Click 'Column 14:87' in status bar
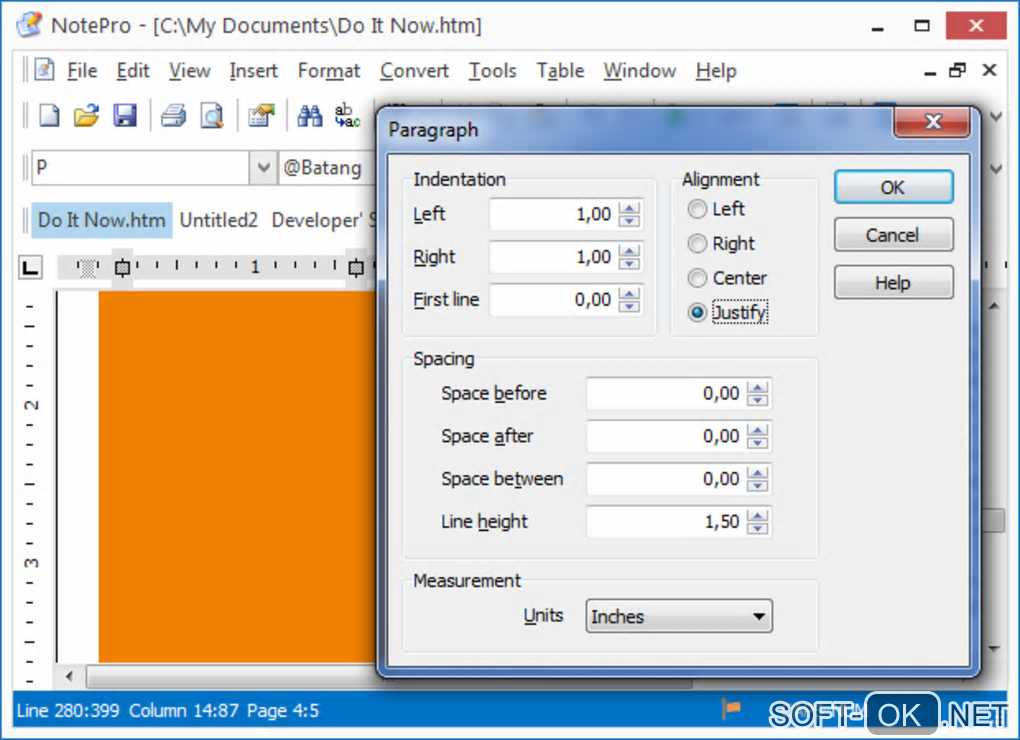The image size is (1020, 740). click(x=183, y=710)
